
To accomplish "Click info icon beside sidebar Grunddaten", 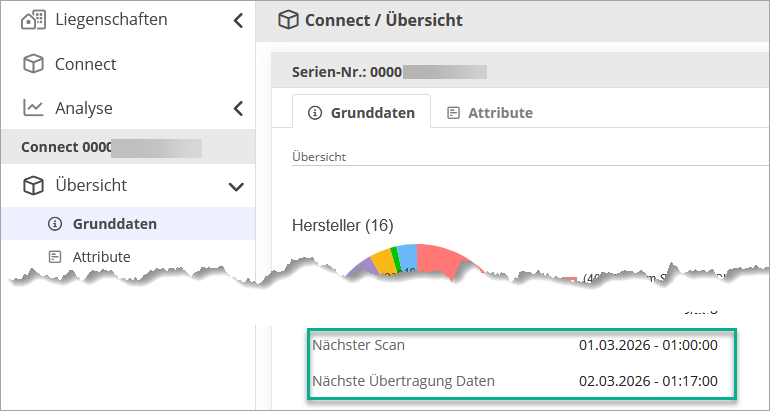I will point(55,224).
